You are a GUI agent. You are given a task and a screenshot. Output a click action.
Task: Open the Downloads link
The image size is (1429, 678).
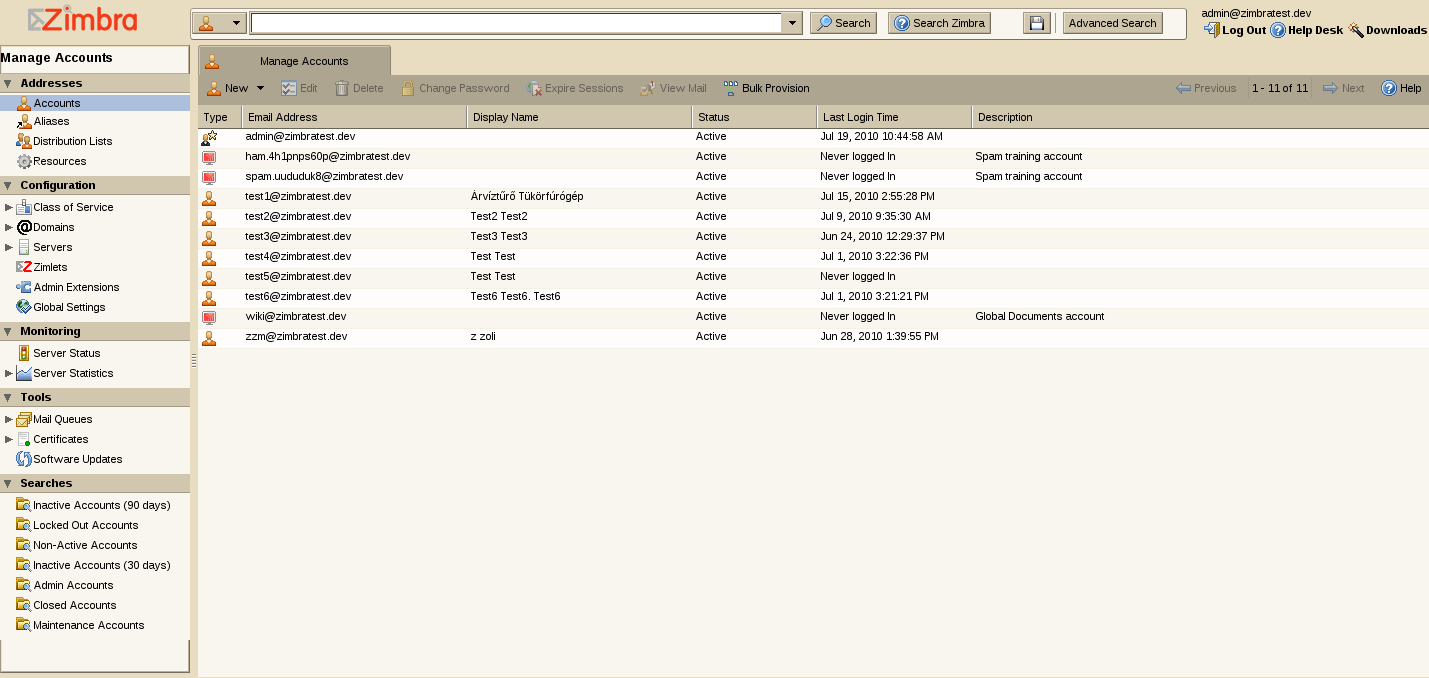(x=1387, y=30)
